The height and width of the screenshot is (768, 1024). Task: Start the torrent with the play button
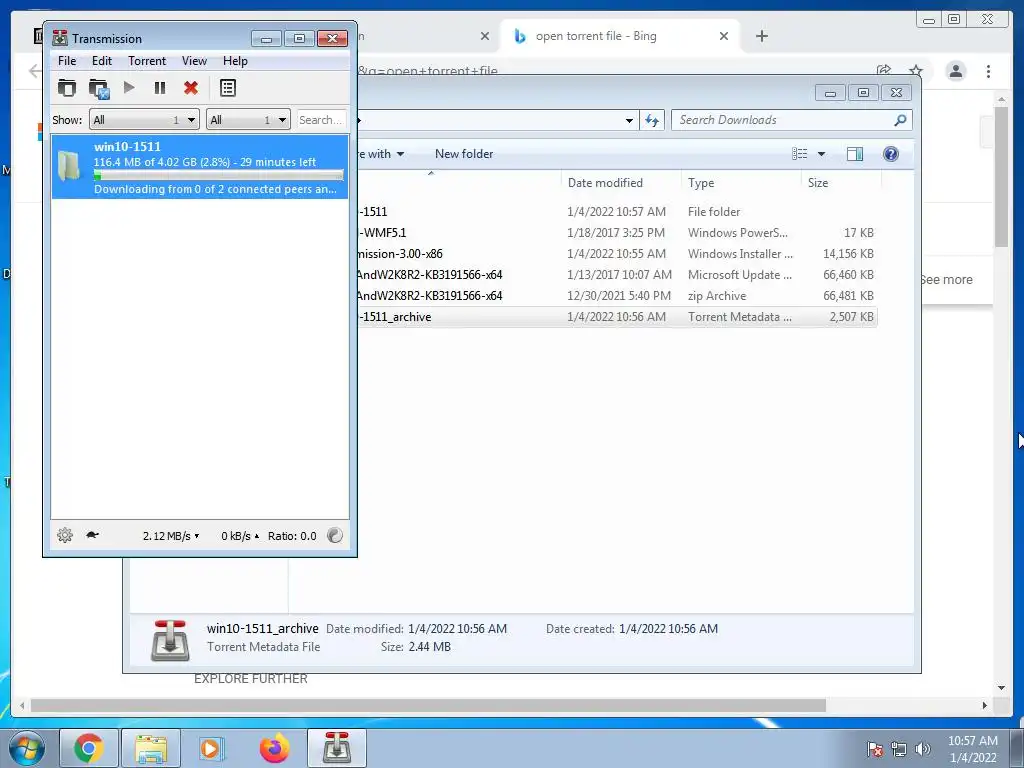[129, 88]
